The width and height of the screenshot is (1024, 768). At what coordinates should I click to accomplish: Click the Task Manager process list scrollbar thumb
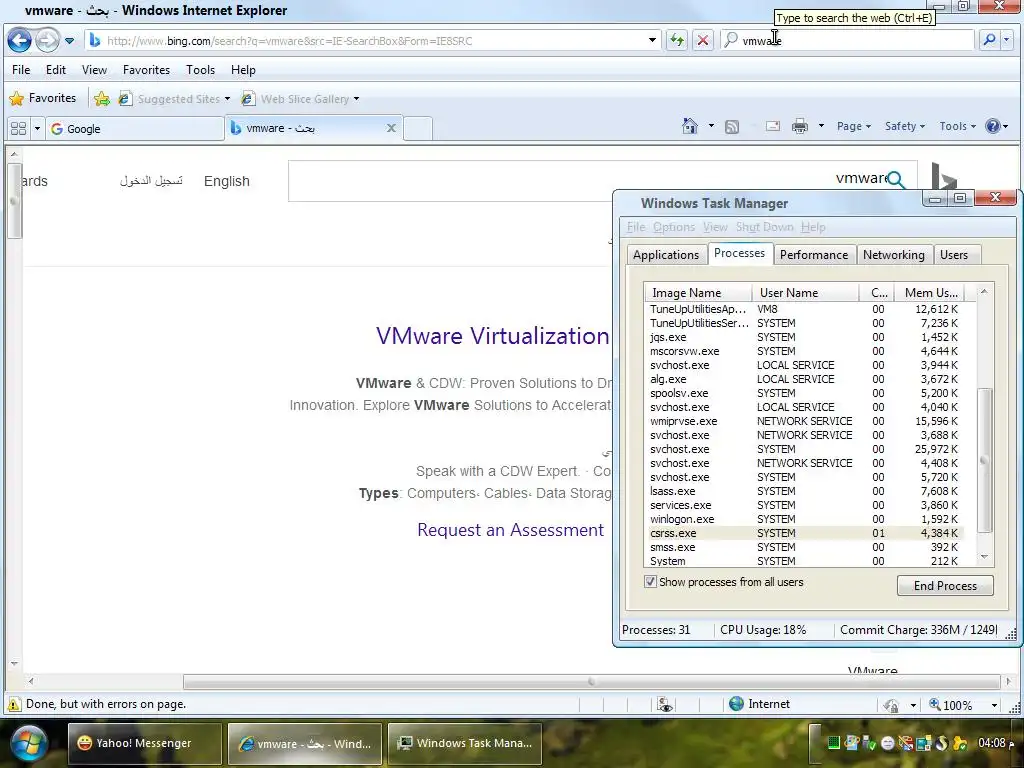click(x=984, y=460)
